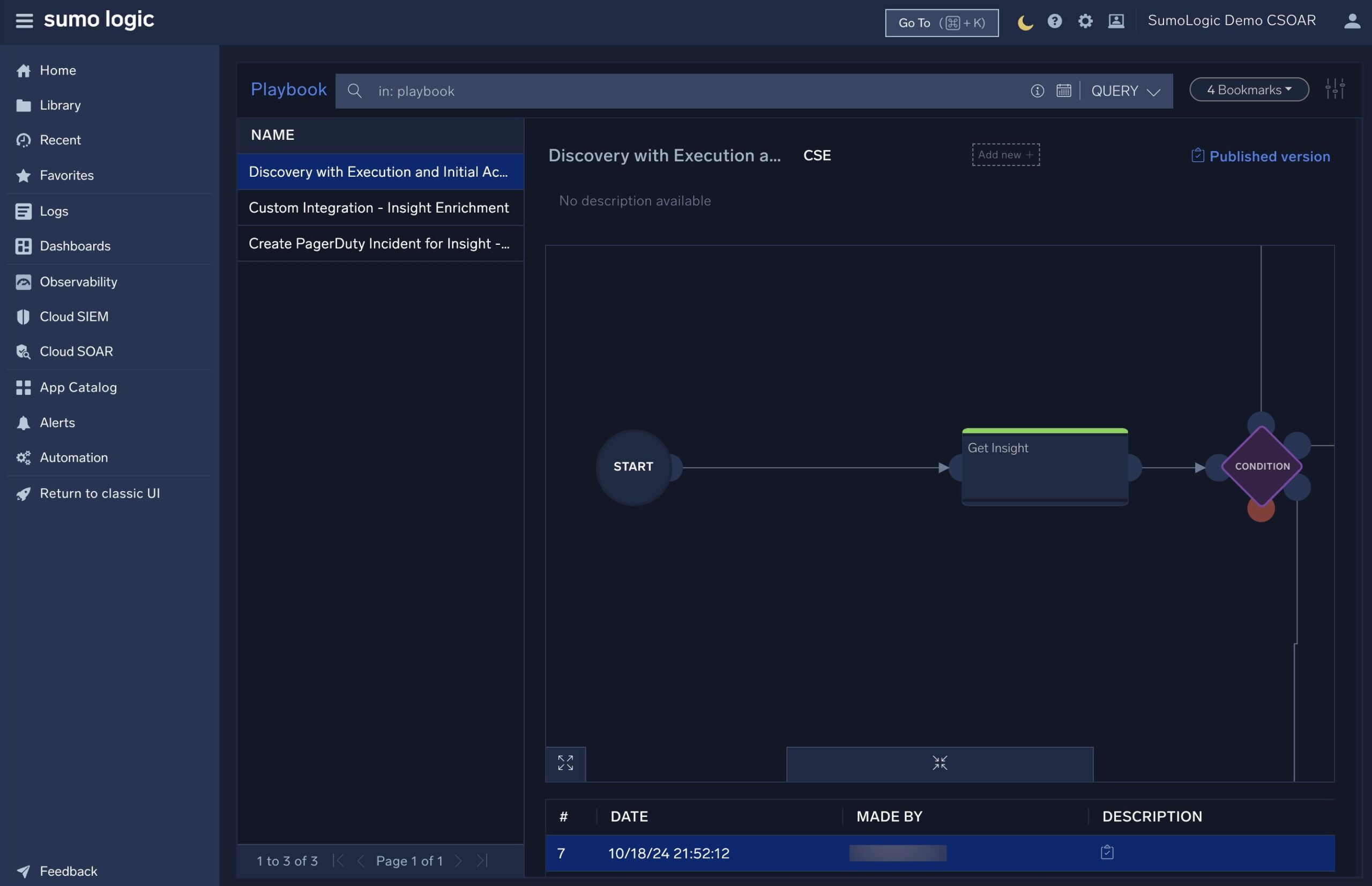The height and width of the screenshot is (886, 1372).
Task: Select Discovery with Execution and Initial Ac... playbook
Action: click(381, 172)
